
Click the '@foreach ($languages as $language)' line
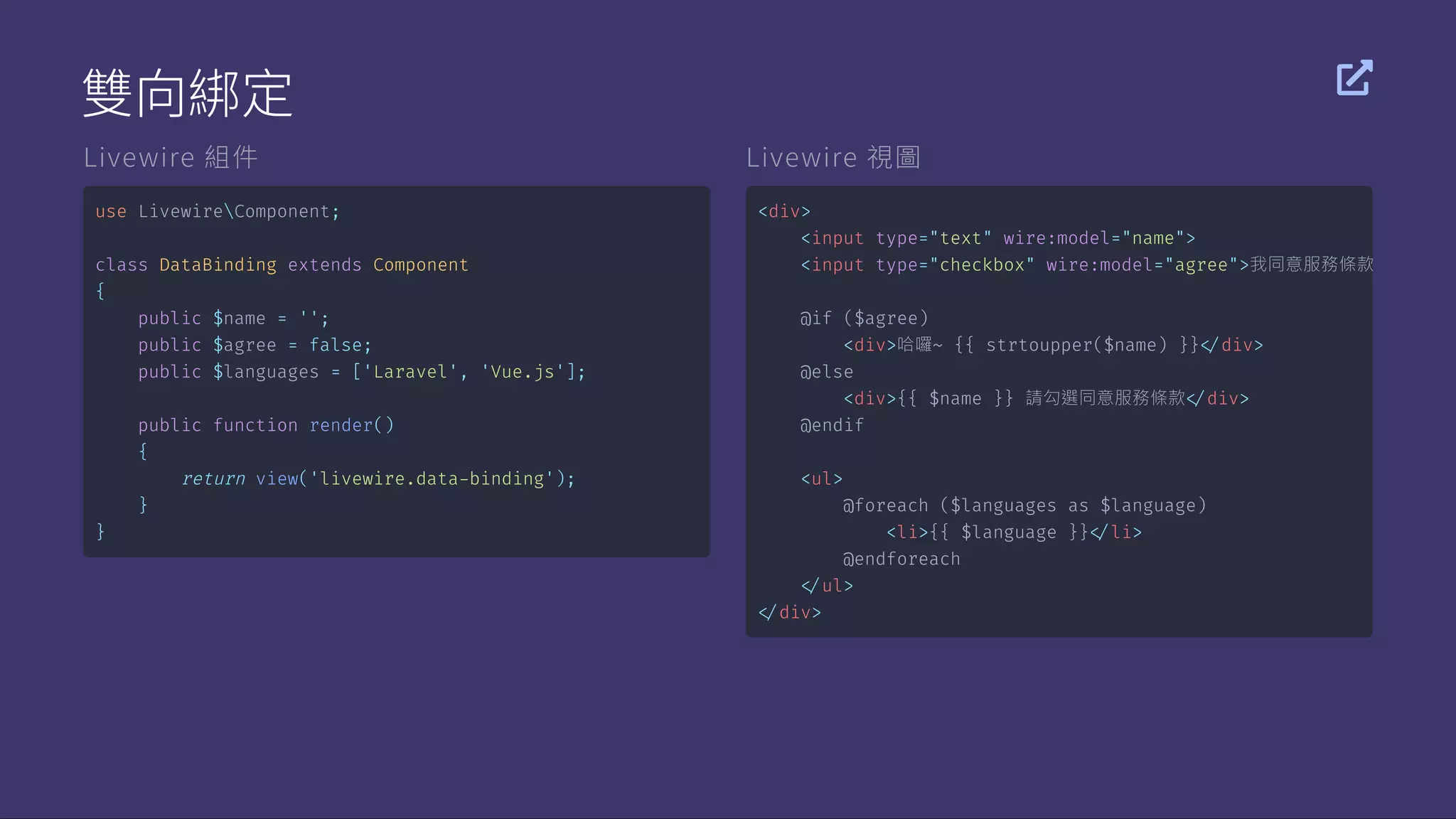(x=1025, y=505)
